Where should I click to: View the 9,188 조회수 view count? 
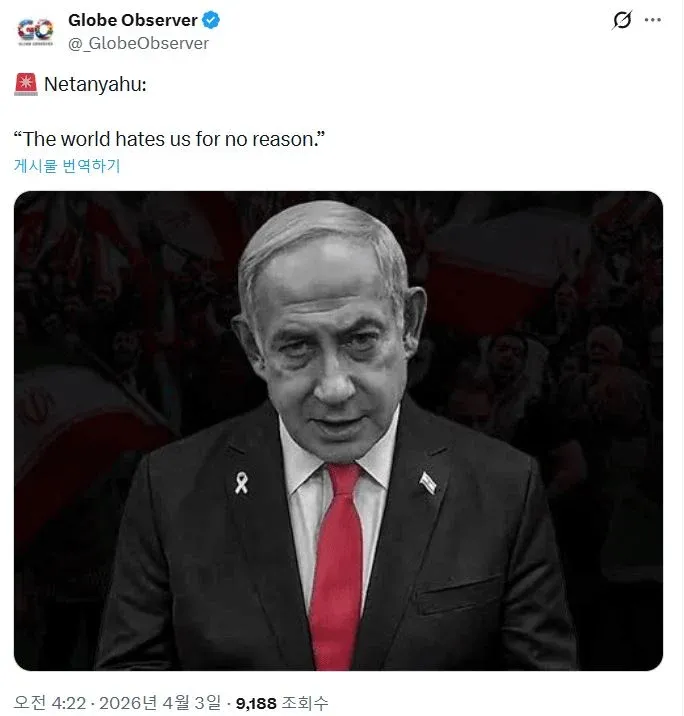point(282,703)
